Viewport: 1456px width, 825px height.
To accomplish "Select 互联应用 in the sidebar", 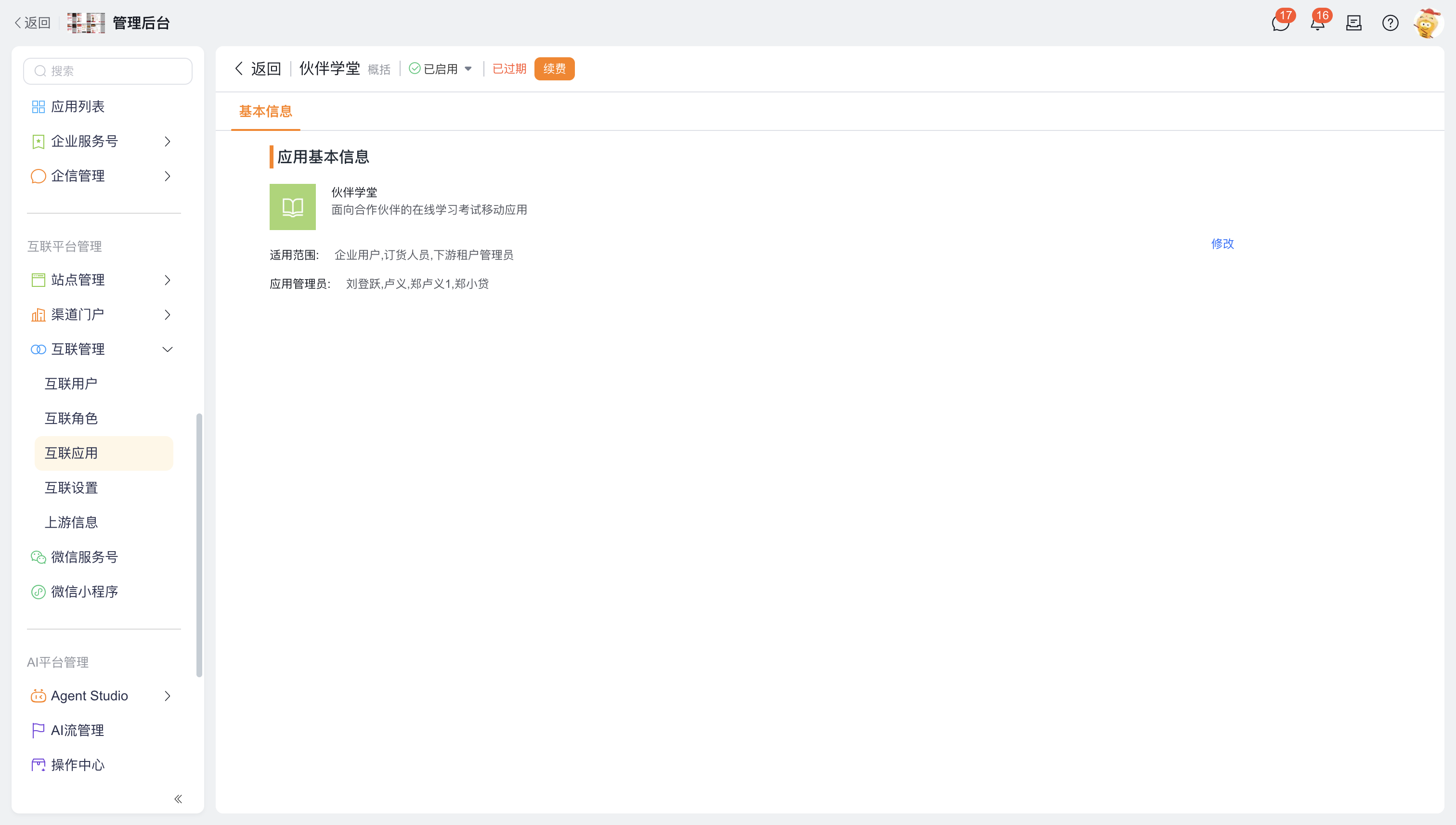I will [104, 453].
